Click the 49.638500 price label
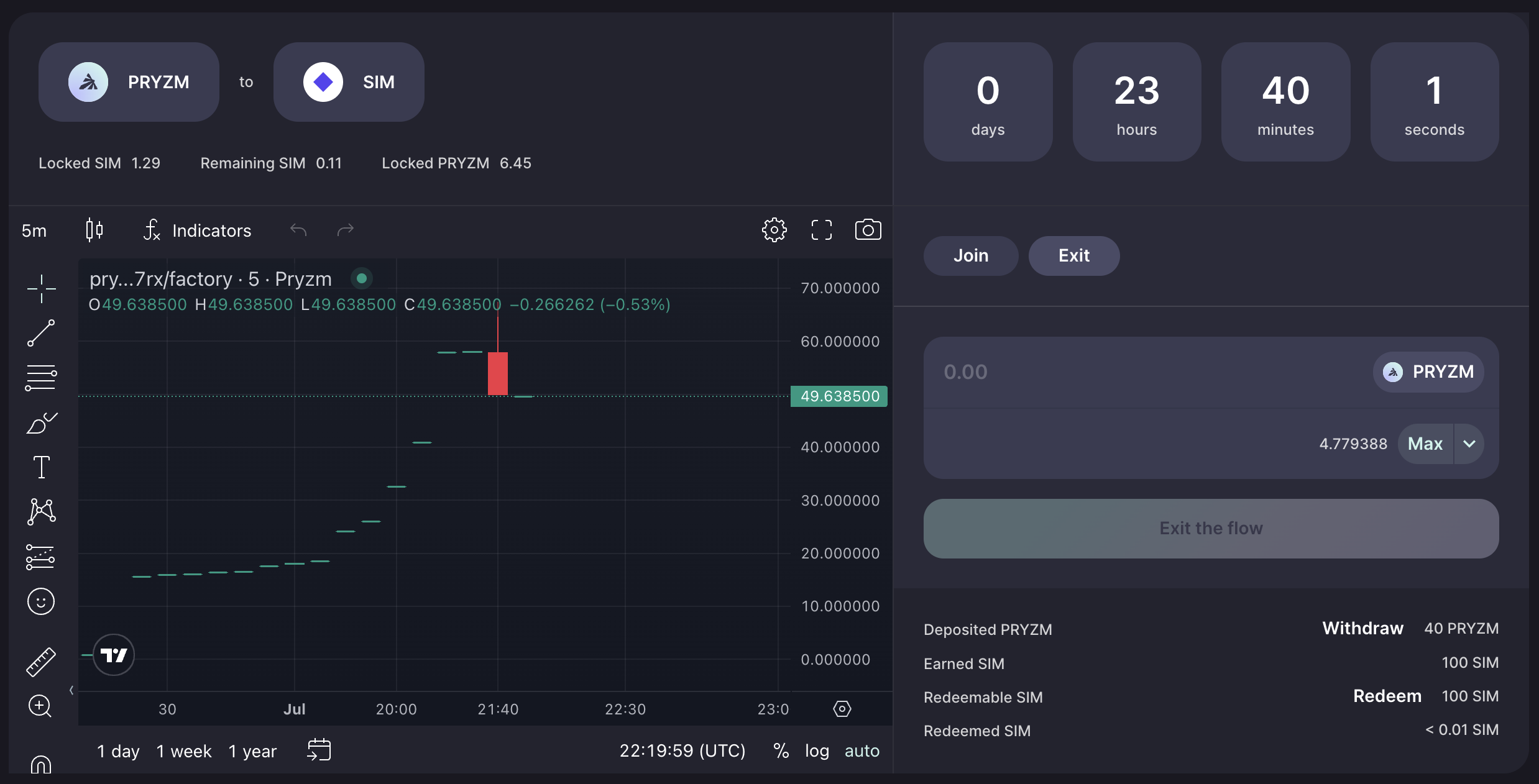Screen dimensions: 1539x784 click(839, 396)
